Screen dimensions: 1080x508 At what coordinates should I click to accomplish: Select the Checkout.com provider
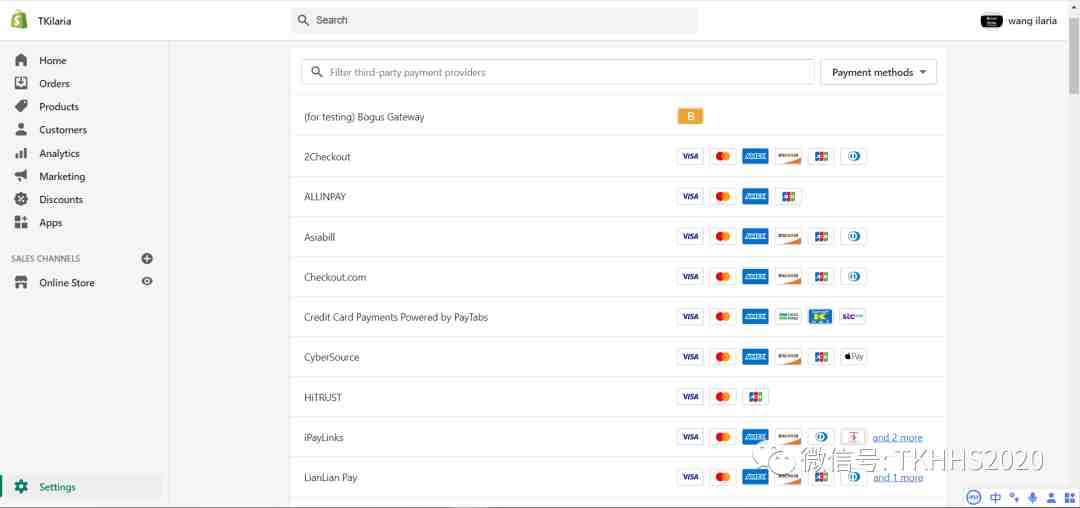335,277
